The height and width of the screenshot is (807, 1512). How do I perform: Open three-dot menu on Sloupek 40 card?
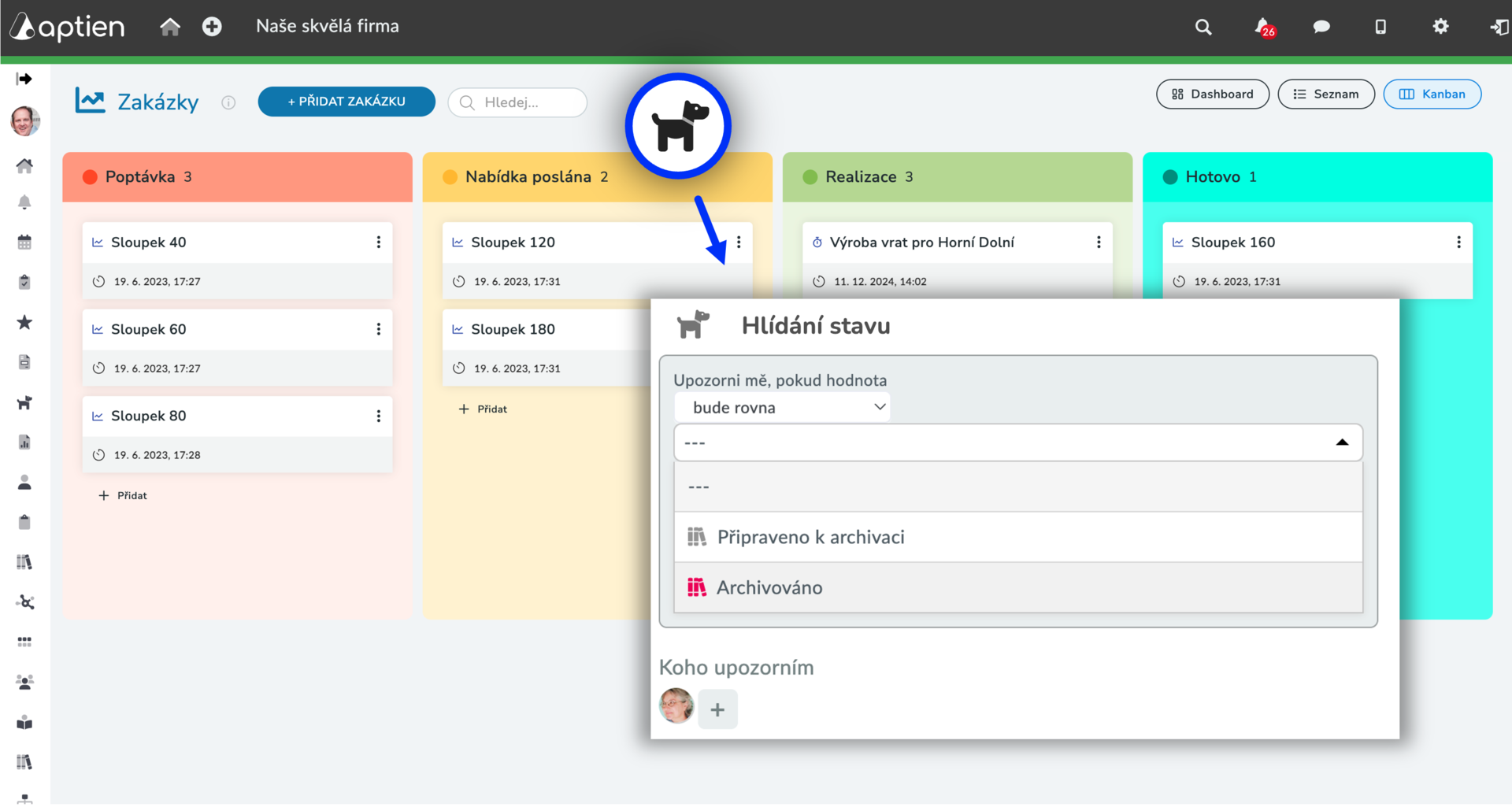[379, 242]
